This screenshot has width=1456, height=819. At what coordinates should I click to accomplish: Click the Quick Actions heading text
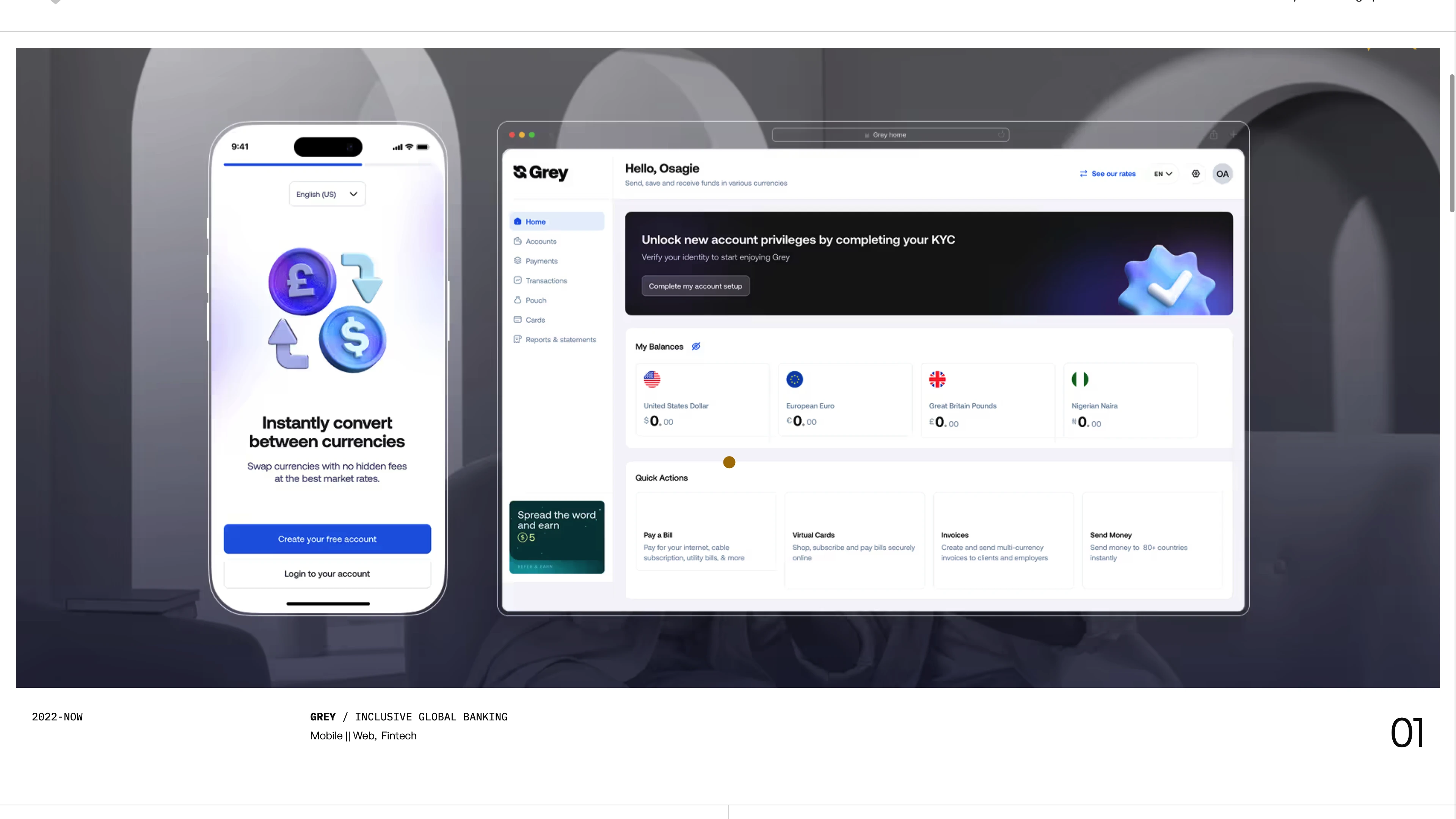(661, 478)
